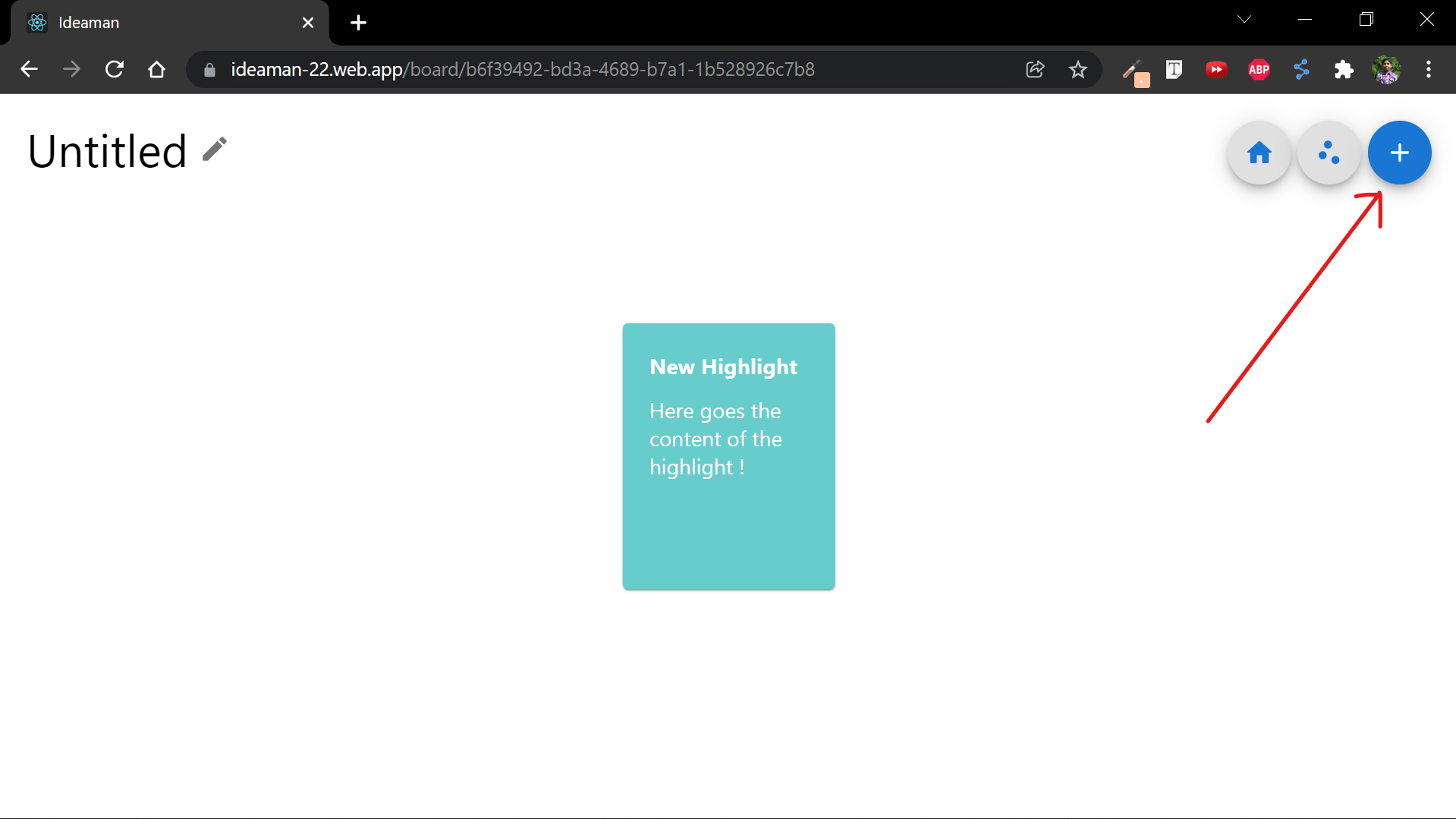Click the highlight content text
The width and height of the screenshot is (1456, 819).
(x=715, y=439)
